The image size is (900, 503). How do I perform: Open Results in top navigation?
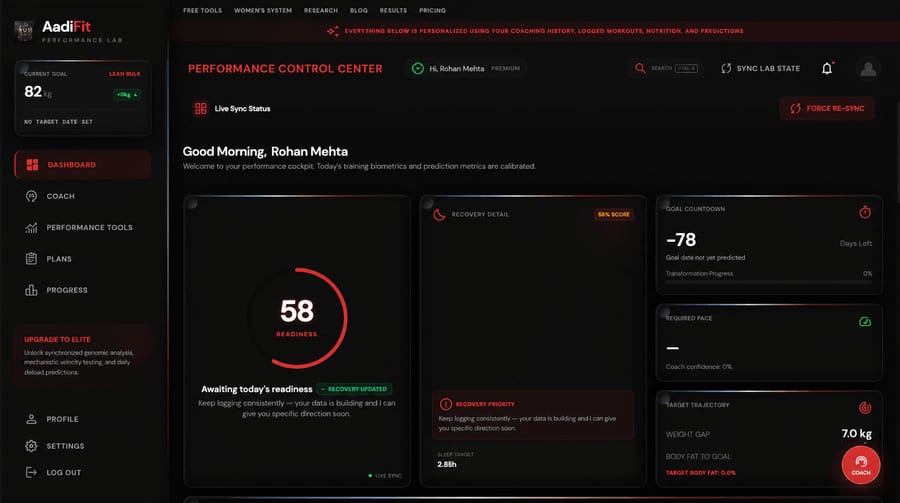(x=393, y=10)
